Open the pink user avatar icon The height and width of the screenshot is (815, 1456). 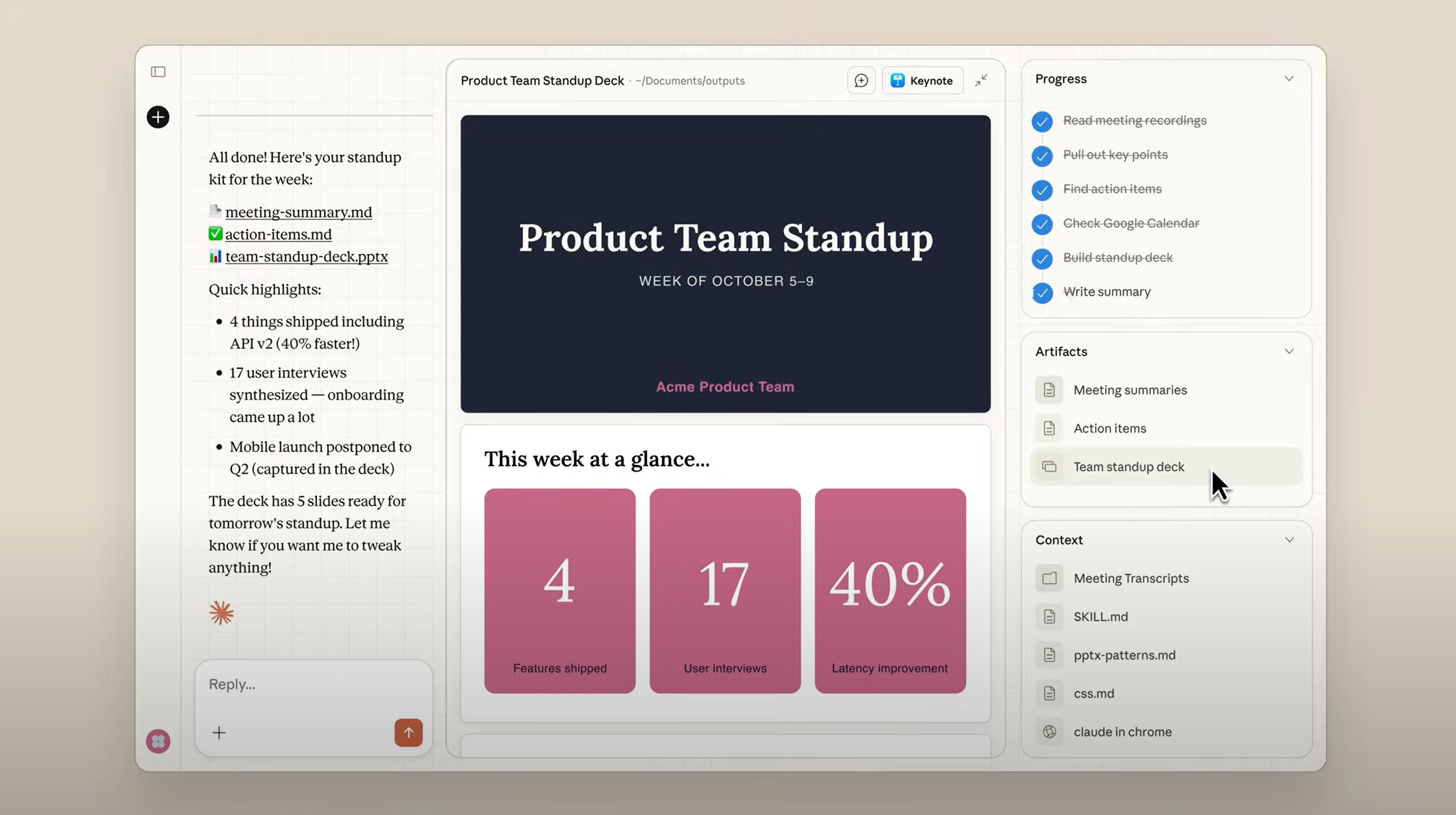pyautogui.click(x=158, y=741)
